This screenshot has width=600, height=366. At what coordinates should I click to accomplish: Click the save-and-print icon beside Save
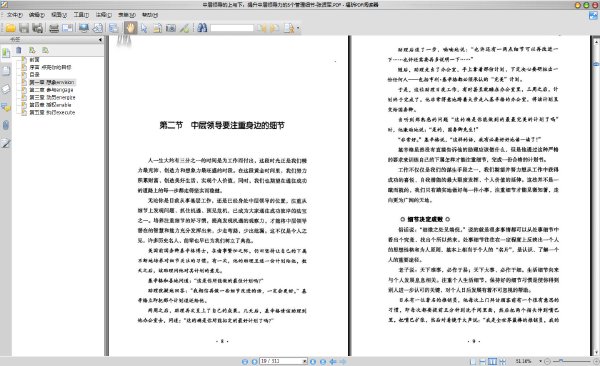click(x=38, y=28)
